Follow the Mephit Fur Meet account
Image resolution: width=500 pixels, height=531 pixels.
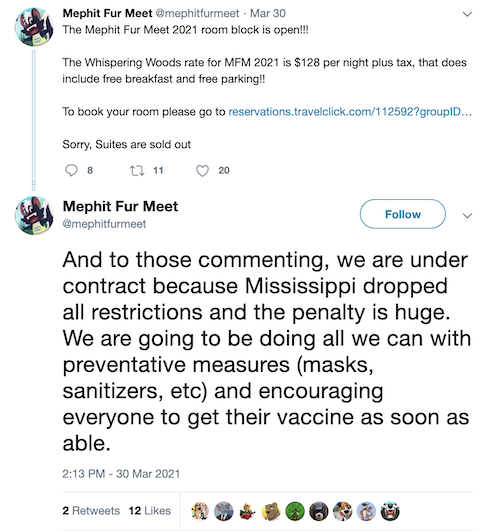point(402,214)
